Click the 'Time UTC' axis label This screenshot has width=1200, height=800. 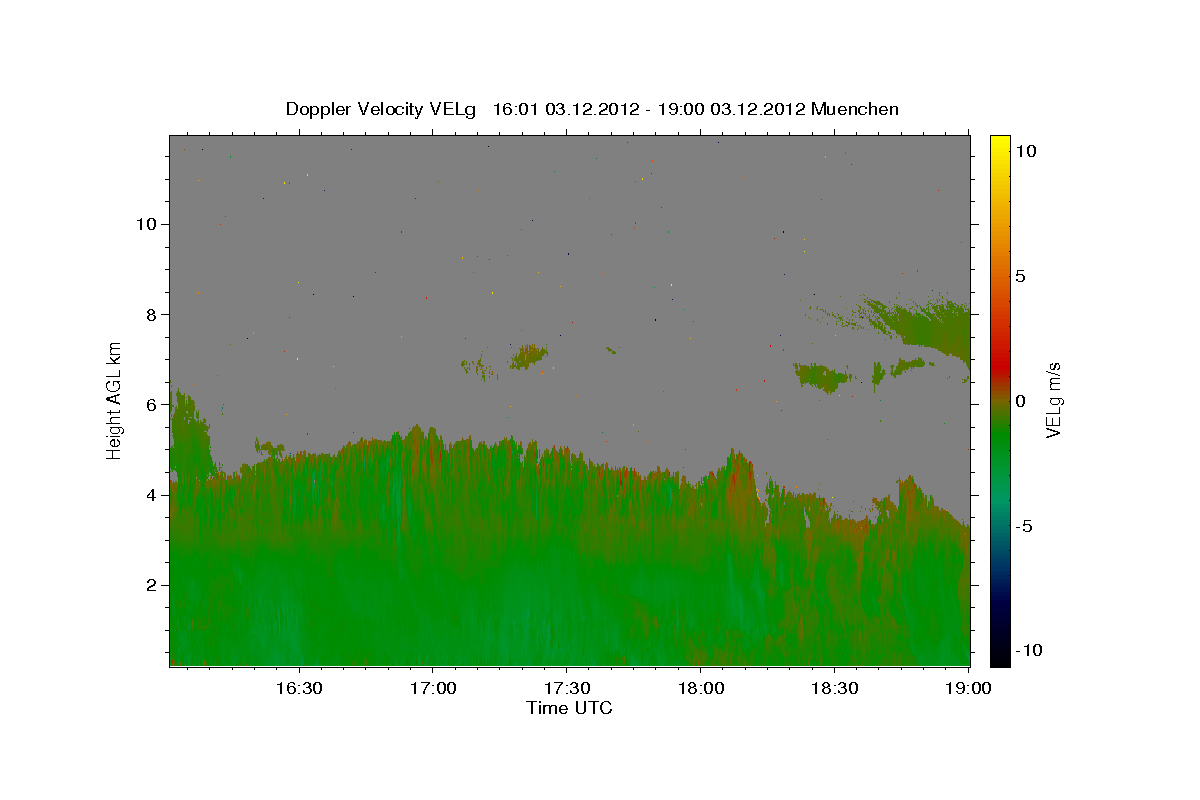tap(569, 708)
